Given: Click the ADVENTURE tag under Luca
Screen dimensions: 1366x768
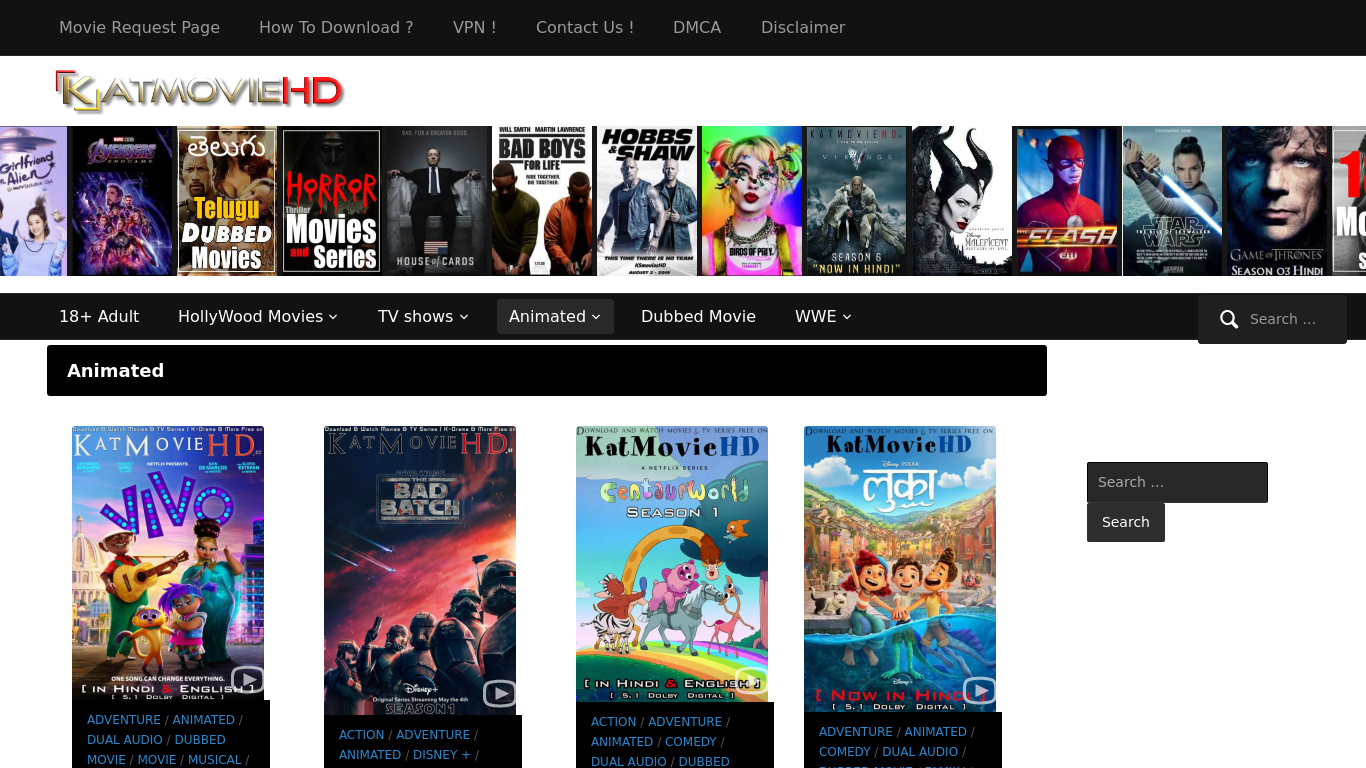Looking at the screenshot, I should click(x=856, y=732).
